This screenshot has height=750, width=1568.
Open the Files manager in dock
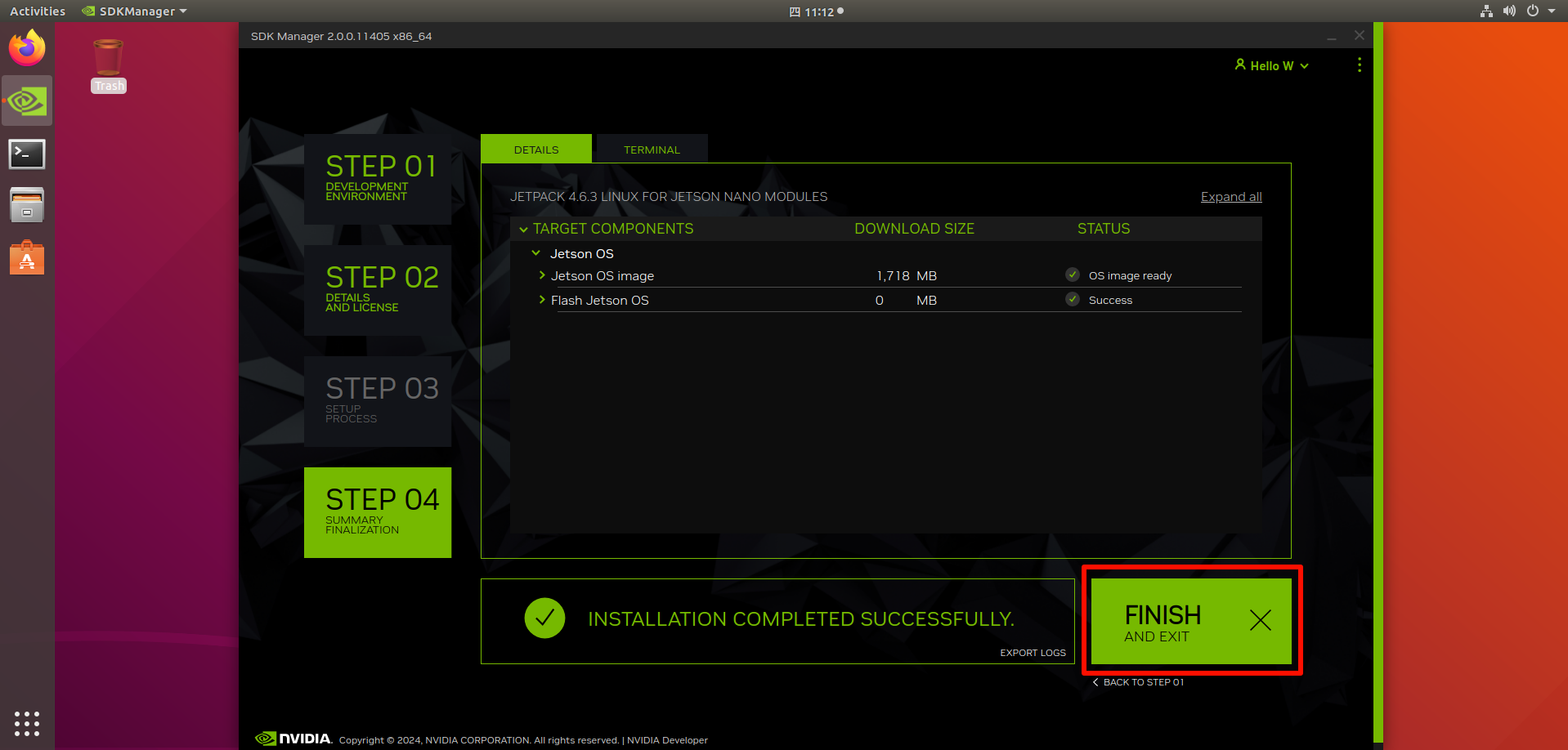[27, 205]
